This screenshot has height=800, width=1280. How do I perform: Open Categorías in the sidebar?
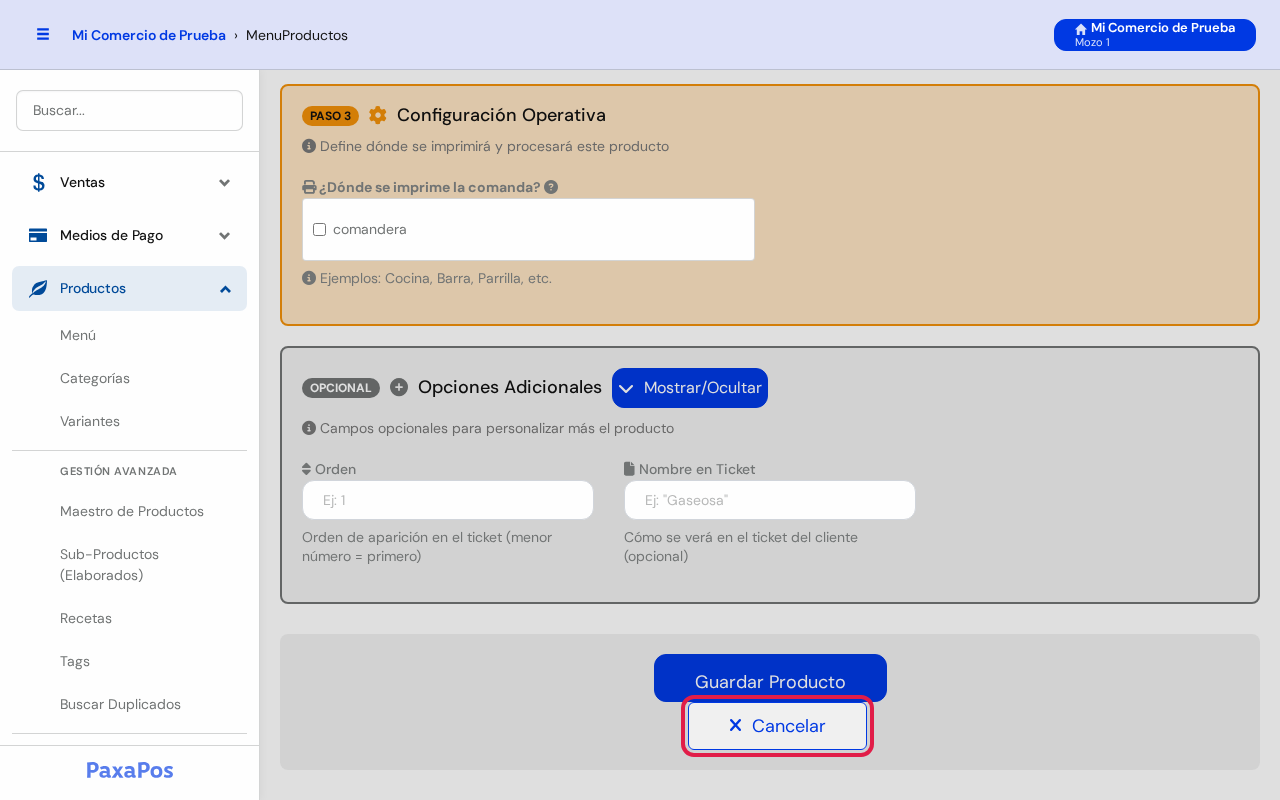click(95, 378)
